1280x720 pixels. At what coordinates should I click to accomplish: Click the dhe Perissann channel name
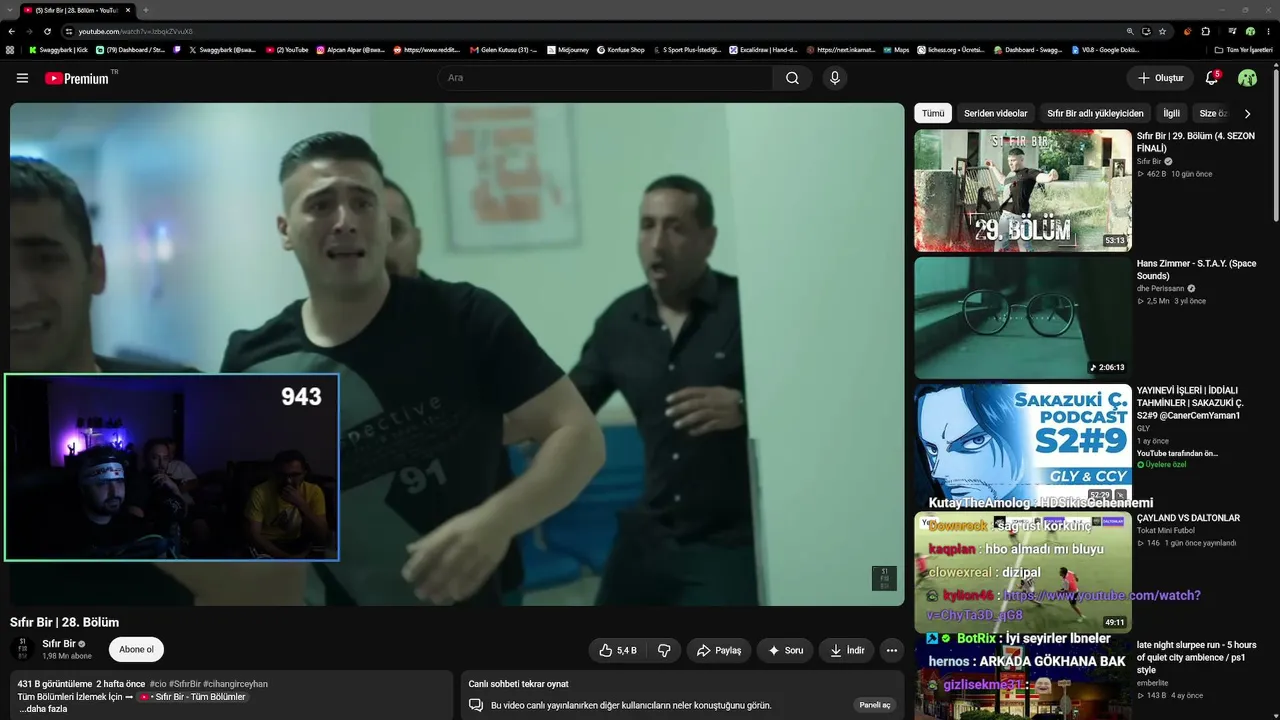pyautogui.click(x=1160, y=288)
